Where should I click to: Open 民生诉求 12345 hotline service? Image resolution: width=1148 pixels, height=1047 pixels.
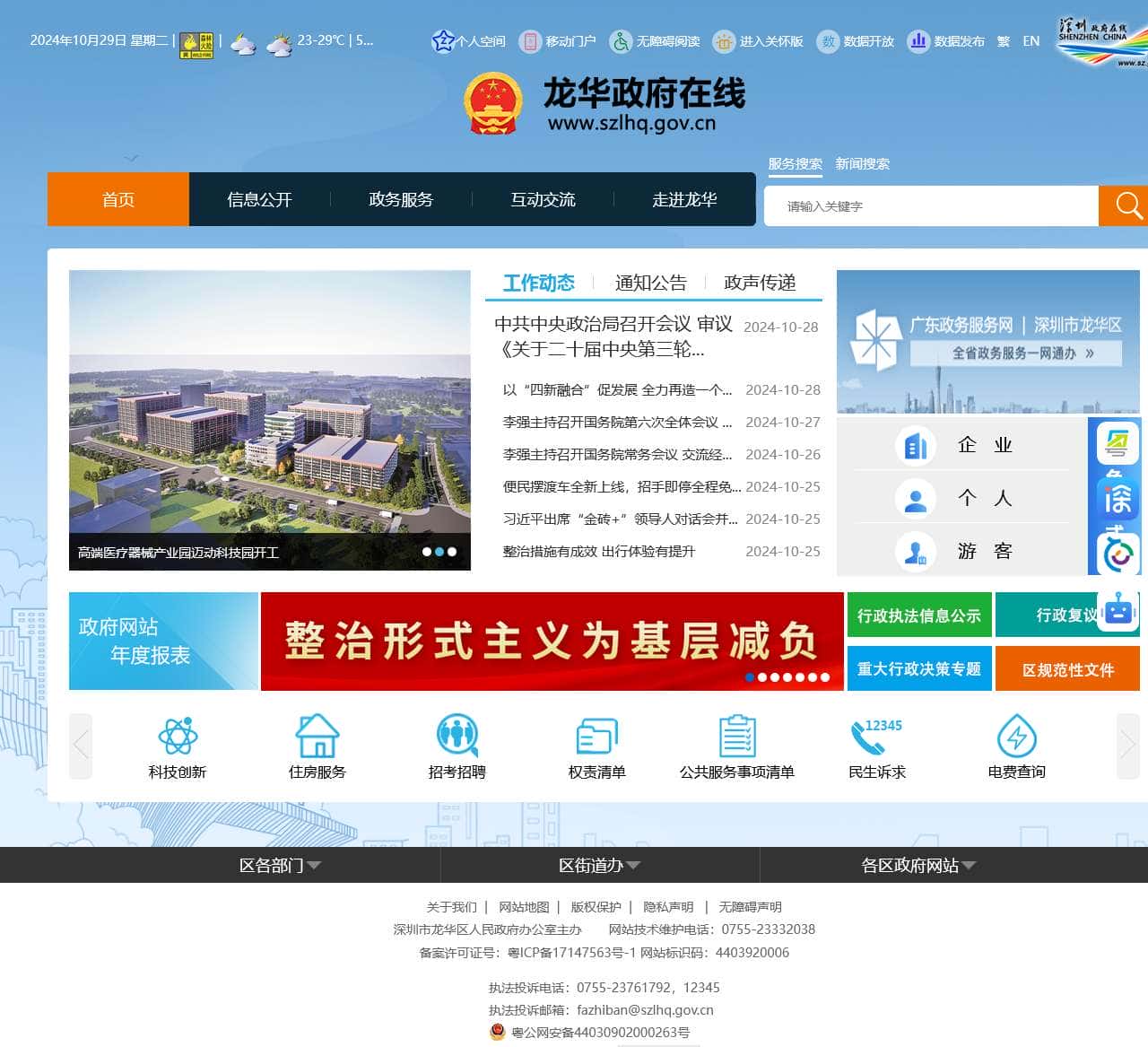tap(875, 746)
